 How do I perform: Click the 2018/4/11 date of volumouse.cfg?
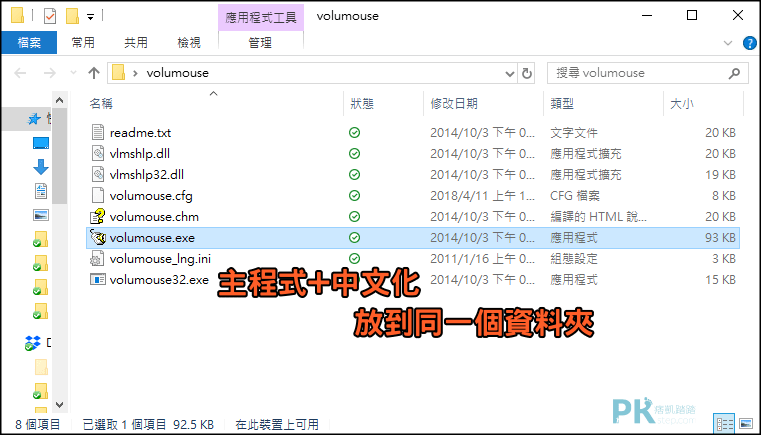[x=482, y=196]
